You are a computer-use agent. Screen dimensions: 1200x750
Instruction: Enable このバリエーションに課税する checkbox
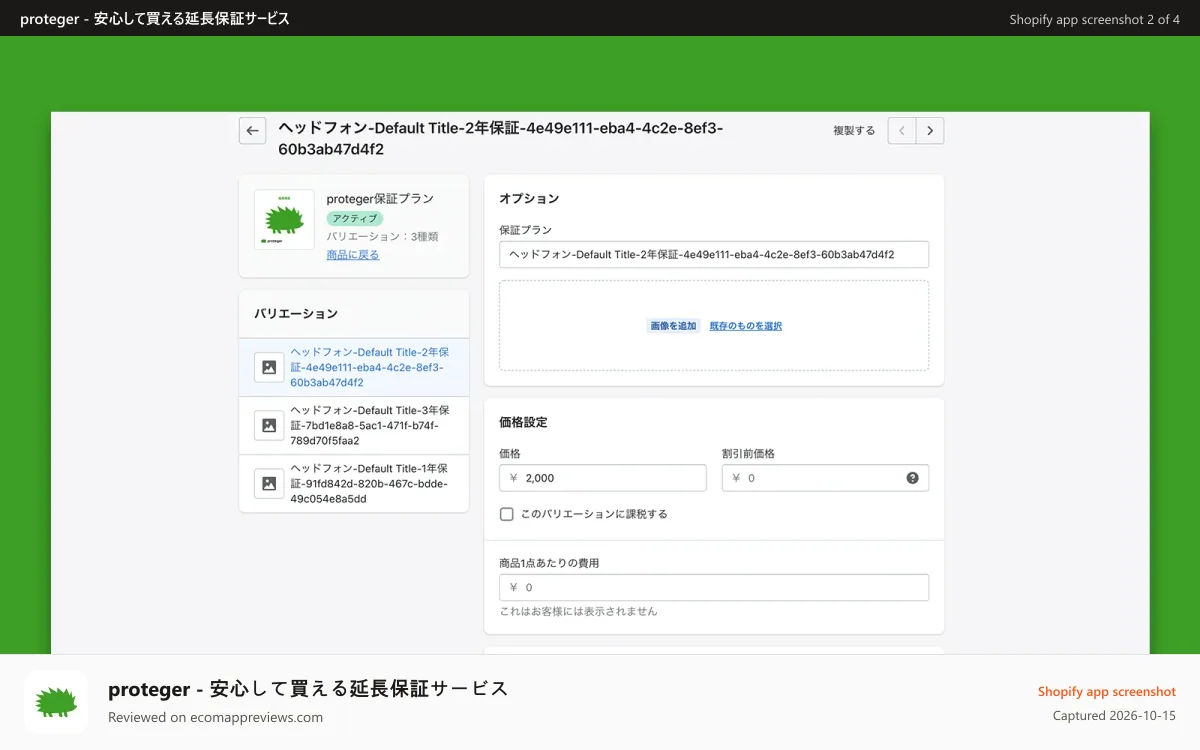point(507,514)
